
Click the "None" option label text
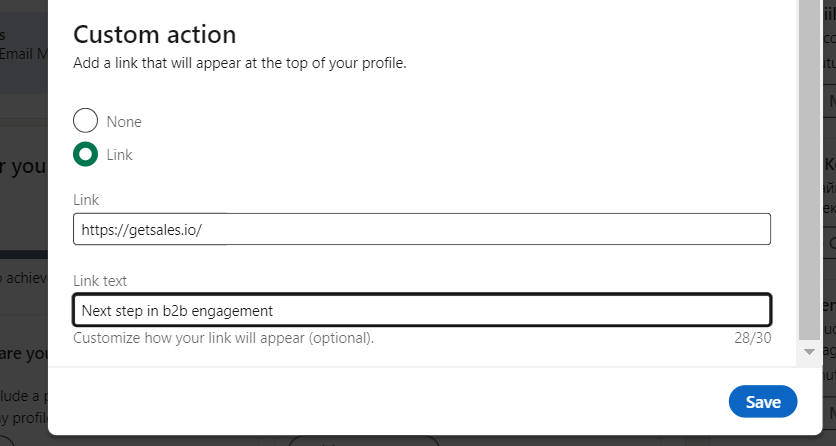click(x=124, y=122)
